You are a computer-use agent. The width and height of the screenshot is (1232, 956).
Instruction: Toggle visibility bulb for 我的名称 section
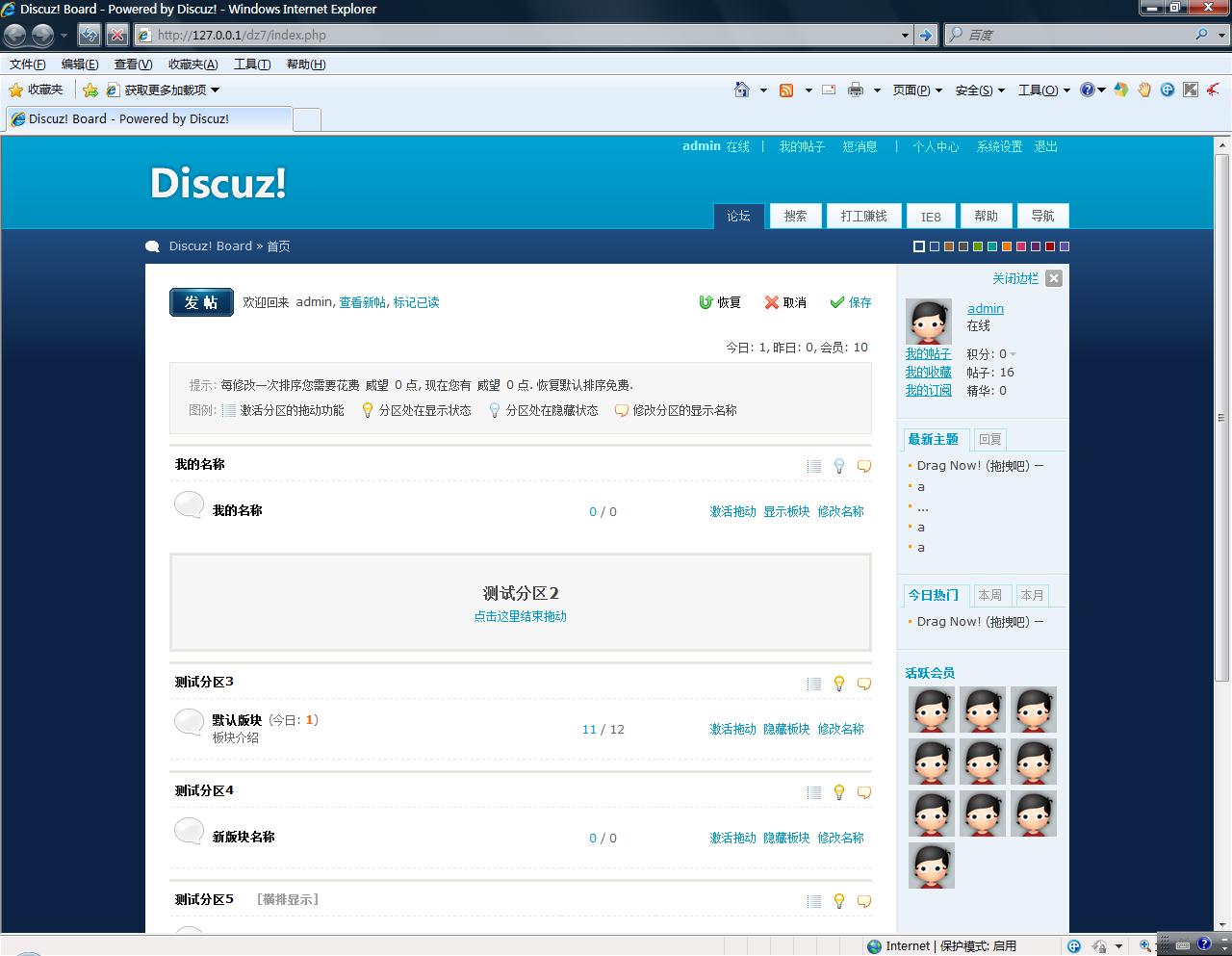click(839, 466)
